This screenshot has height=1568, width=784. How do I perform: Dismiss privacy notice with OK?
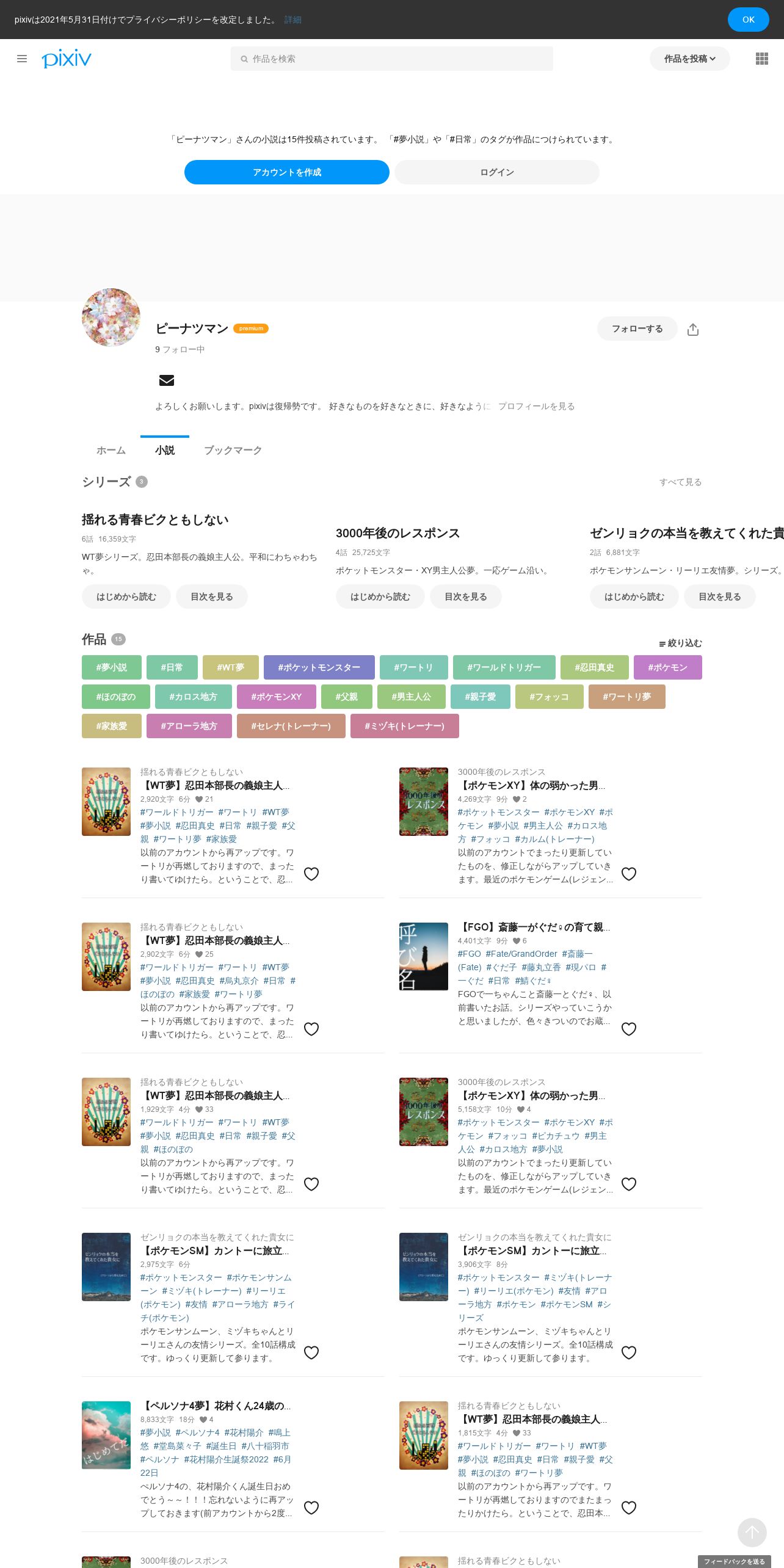point(748,20)
